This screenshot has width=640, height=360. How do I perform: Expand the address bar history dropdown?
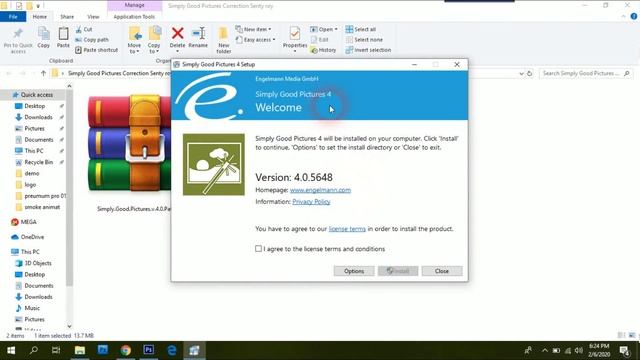coord(521,73)
